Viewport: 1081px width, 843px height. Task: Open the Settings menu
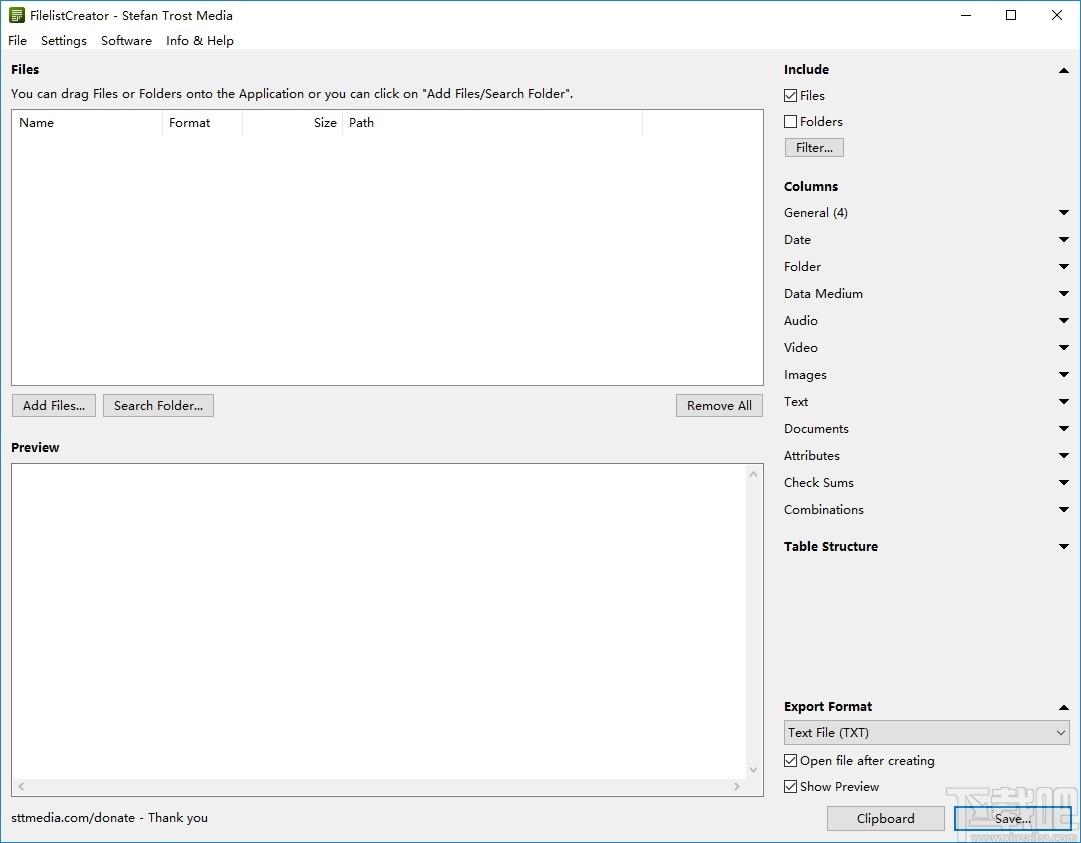pyautogui.click(x=63, y=41)
